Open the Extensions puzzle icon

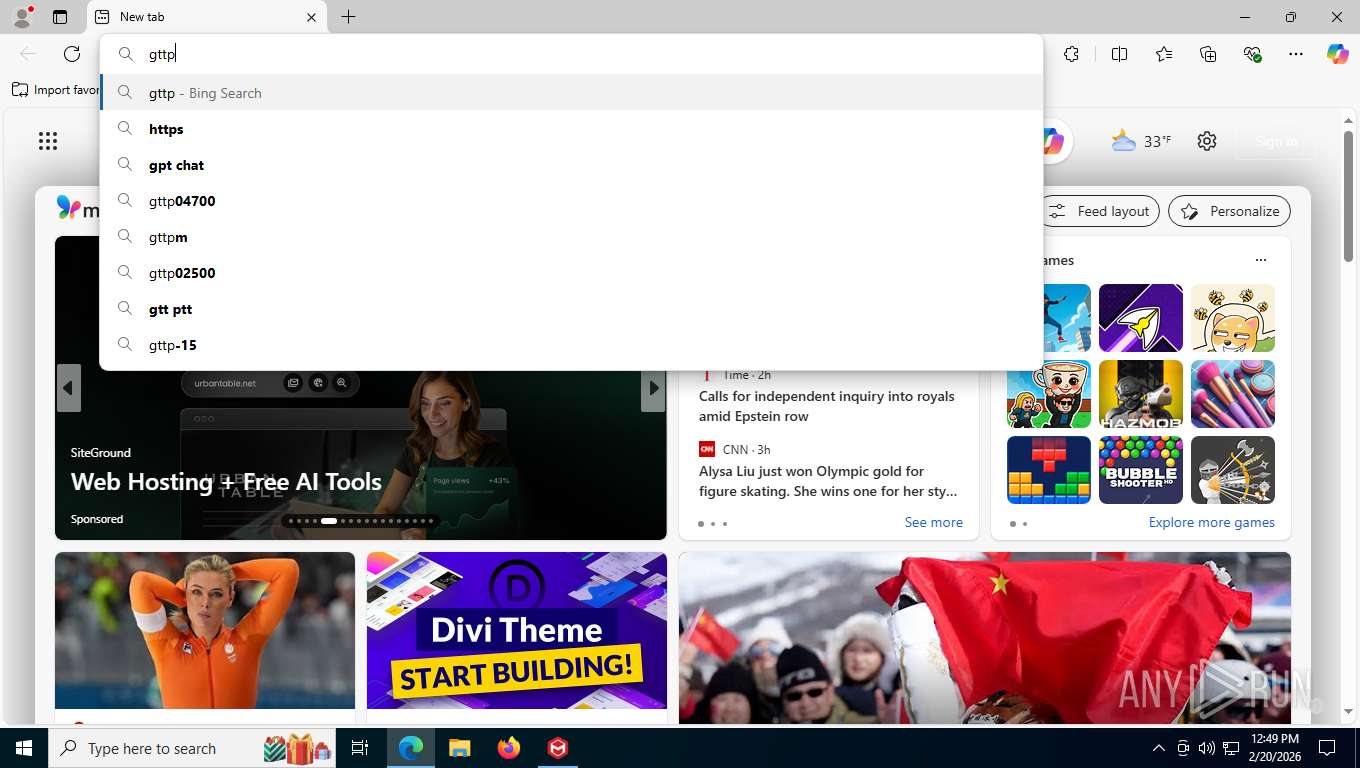1071,54
